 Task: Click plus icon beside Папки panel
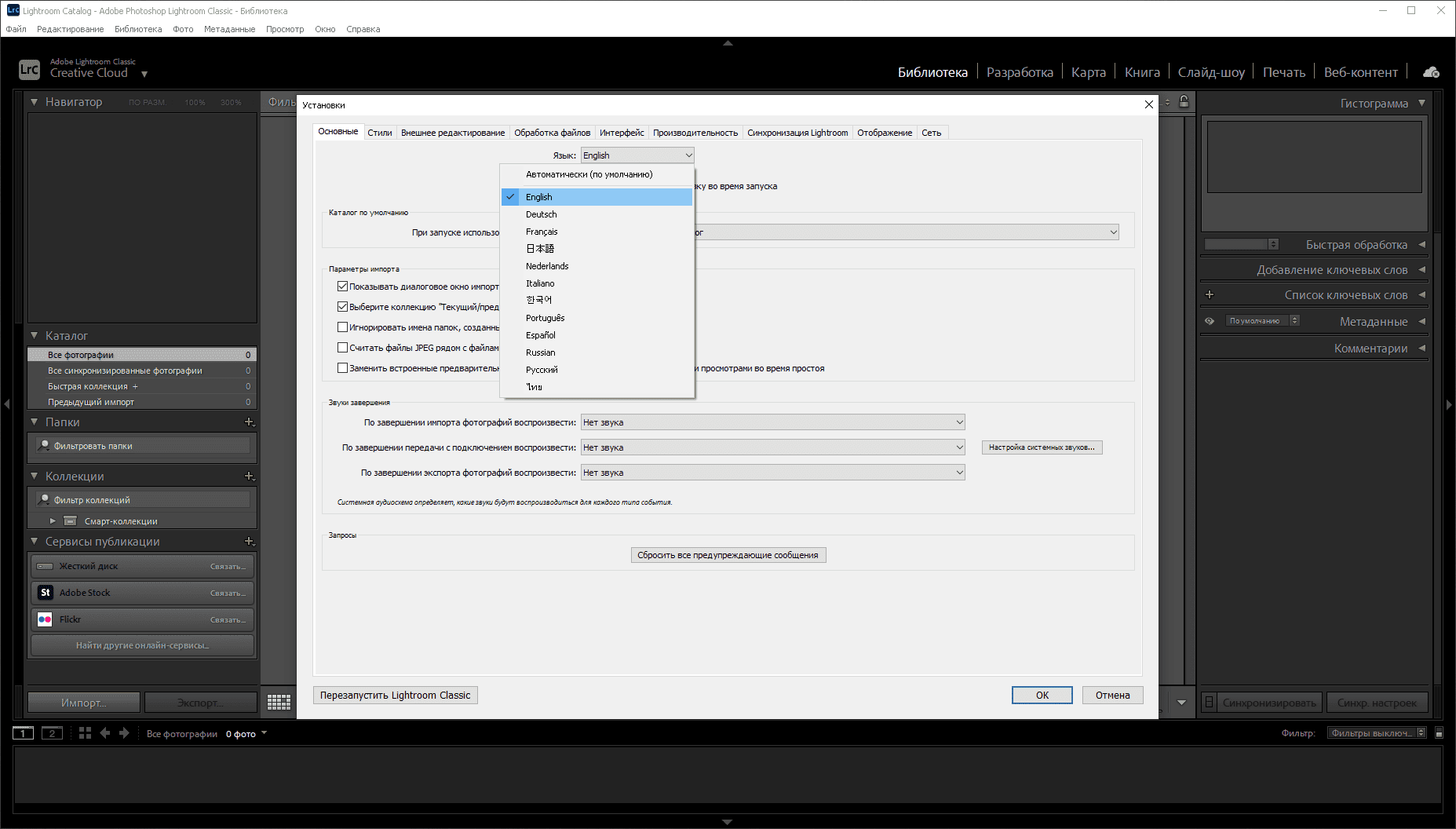pos(249,422)
